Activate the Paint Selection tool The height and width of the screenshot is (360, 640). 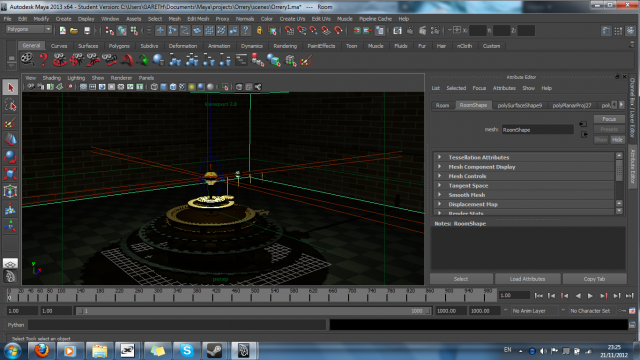click(x=10, y=122)
